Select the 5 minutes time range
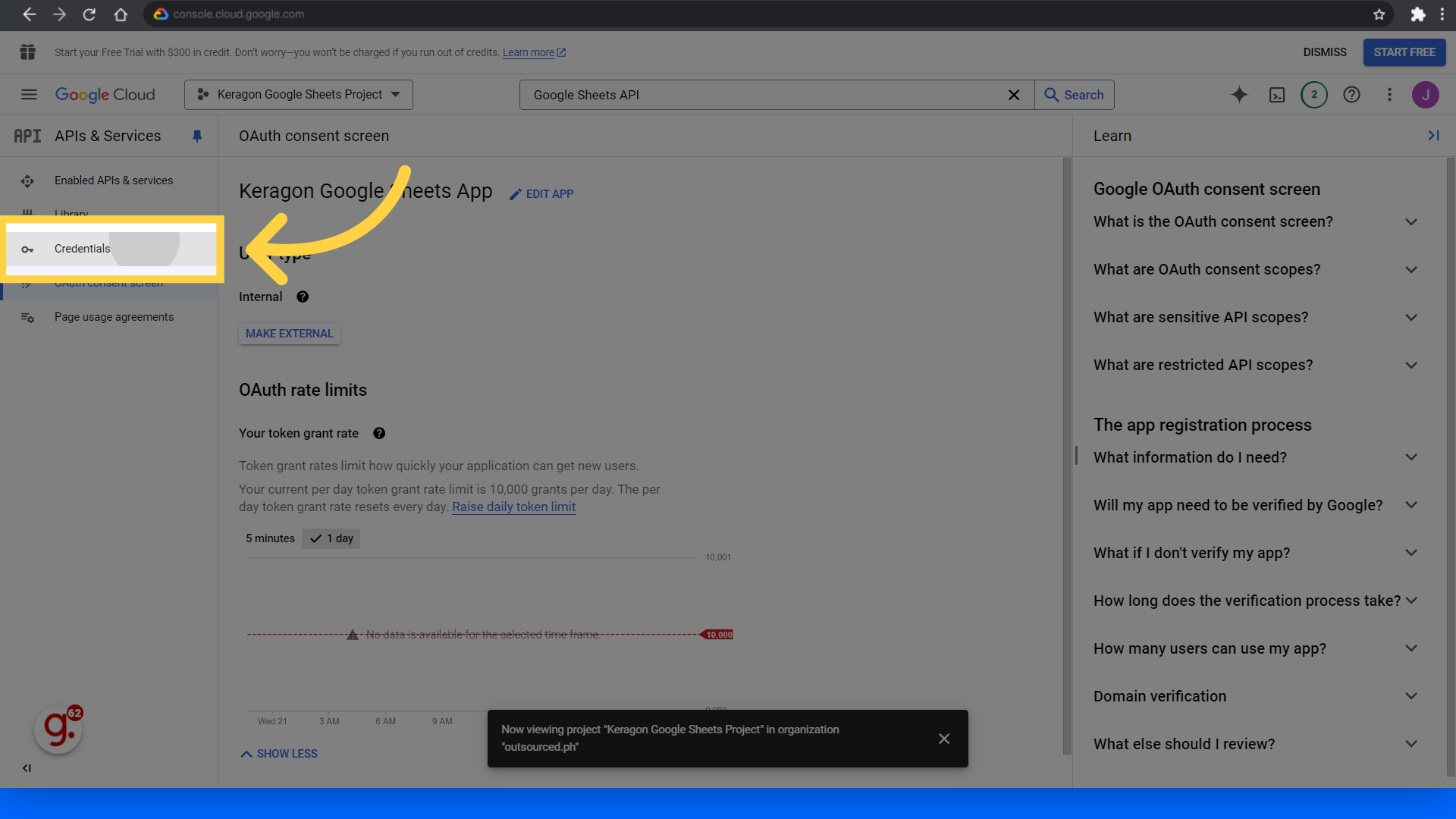The width and height of the screenshot is (1456, 819). (270, 538)
